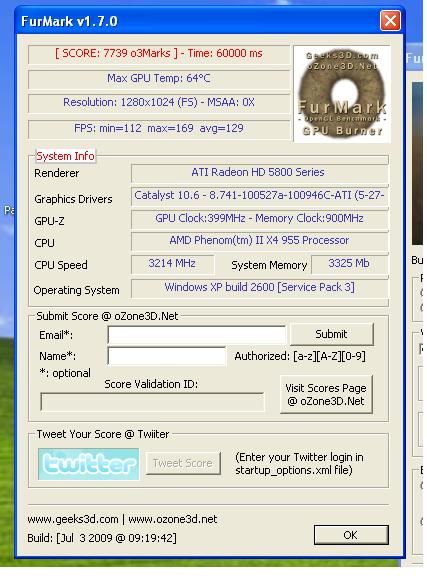This screenshot has width=427, height=583.
Task: Click the Tweet Your Score @ Twiiter group title
Action: pyautogui.click(x=103, y=434)
